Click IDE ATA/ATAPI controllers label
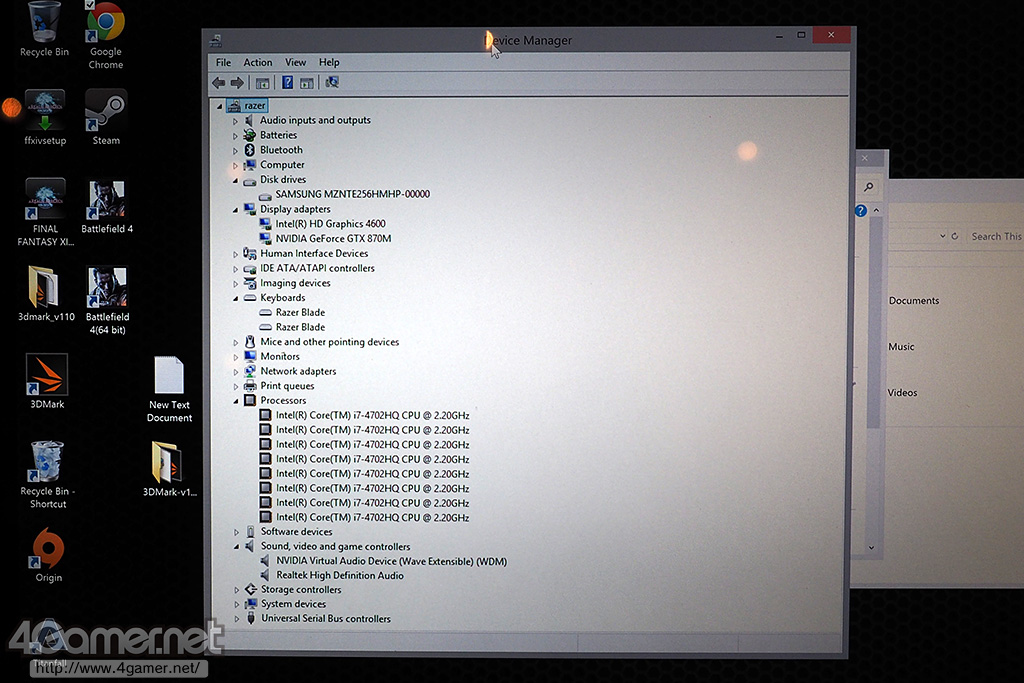The width and height of the screenshot is (1024, 683). coord(317,268)
